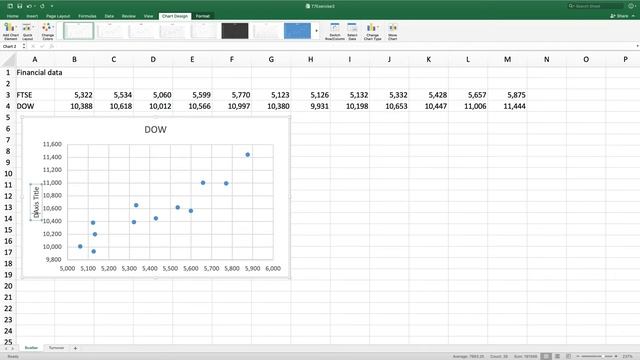The width and height of the screenshot is (640, 360).
Task: Click the Share button
Action: [620, 16]
